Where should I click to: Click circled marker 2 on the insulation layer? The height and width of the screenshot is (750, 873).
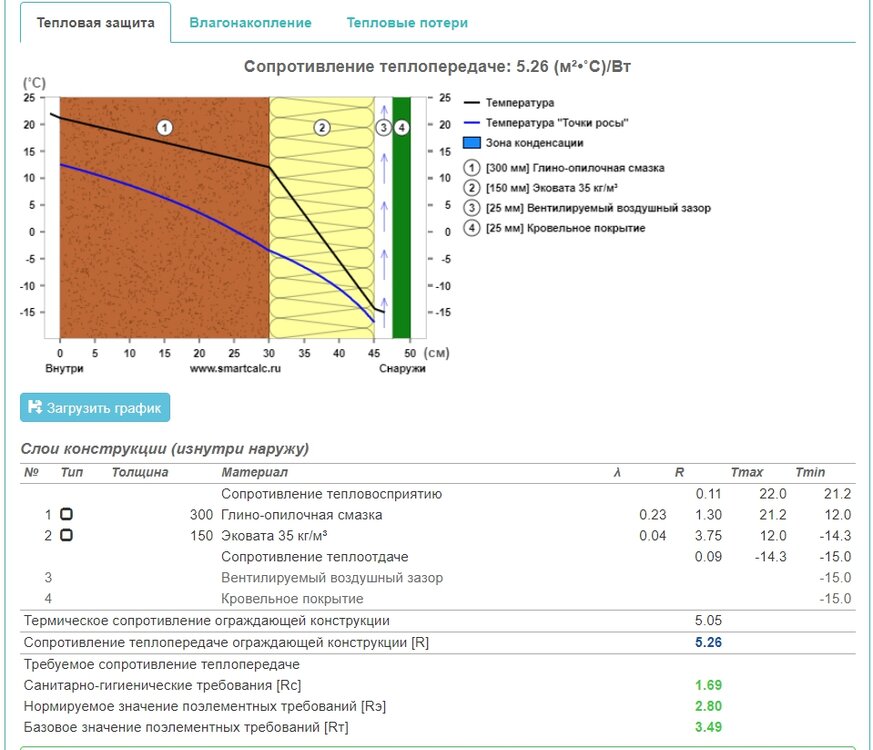tap(321, 127)
